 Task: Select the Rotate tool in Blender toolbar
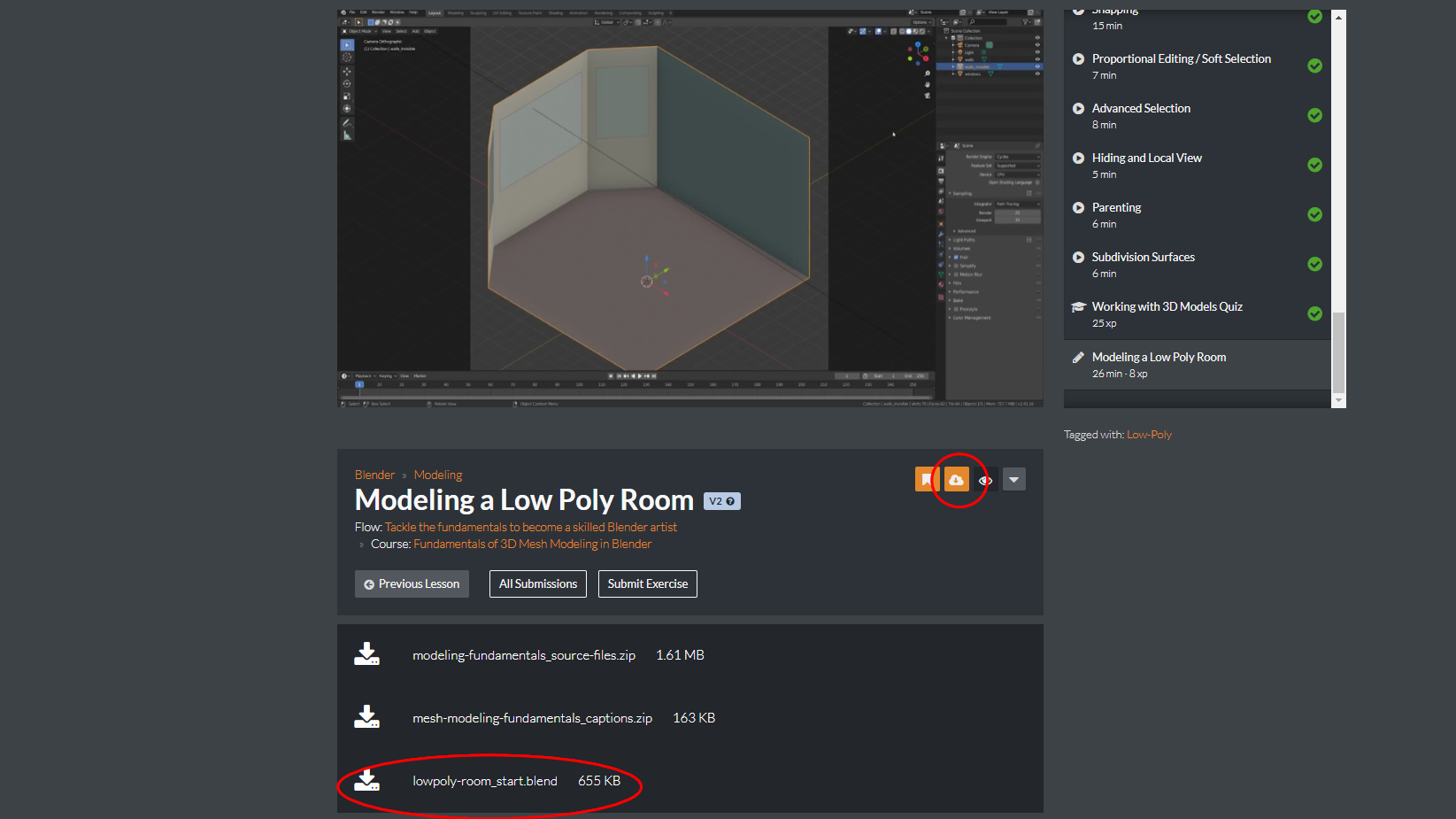[347, 84]
